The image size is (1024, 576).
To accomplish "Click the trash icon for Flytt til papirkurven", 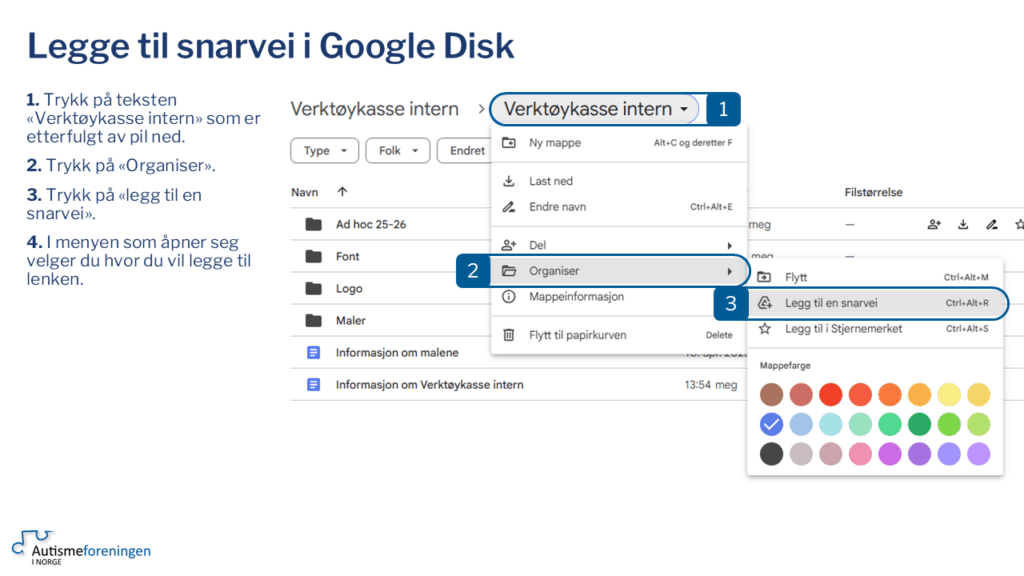I will tap(509, 335).
